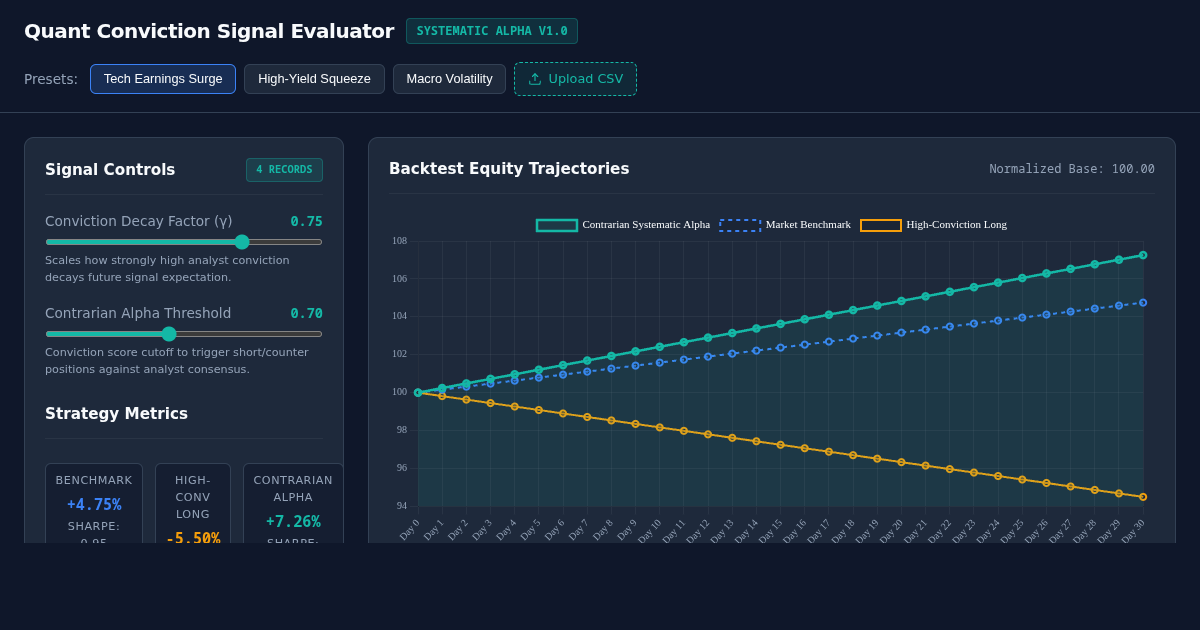Click the Backtest Equity Trajectories heading
This screenshot has width=1200, height=630.
[x=509, y=169]
